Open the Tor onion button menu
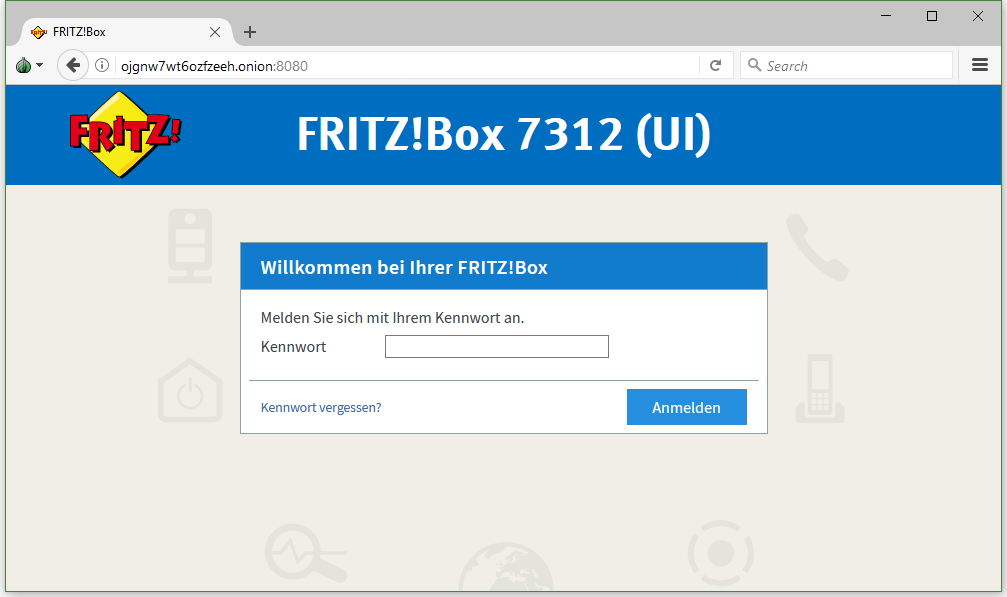The height and width of the screenshot is (597, 1007). click(29, 65)
